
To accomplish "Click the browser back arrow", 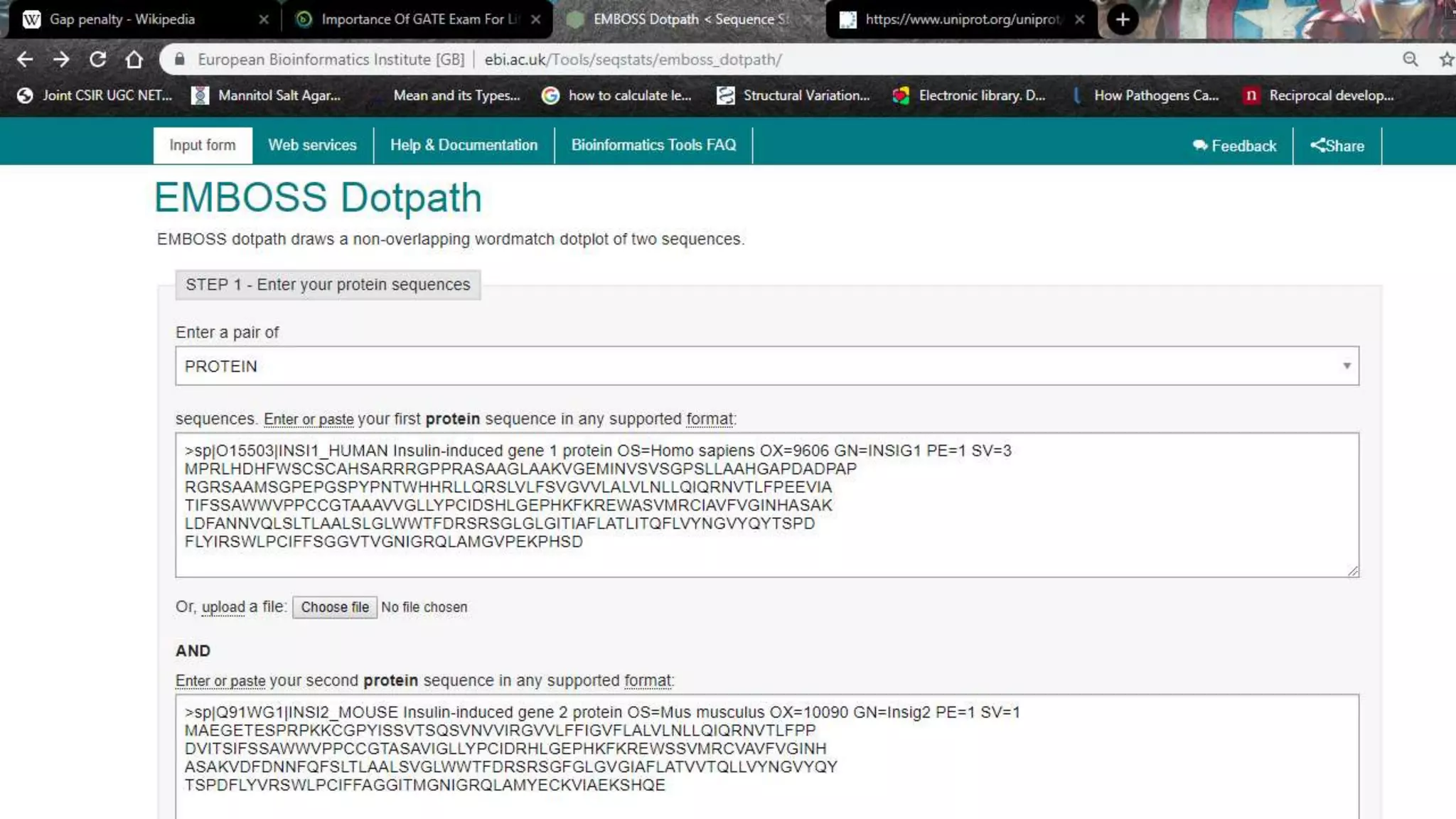I will coord(25,60).
